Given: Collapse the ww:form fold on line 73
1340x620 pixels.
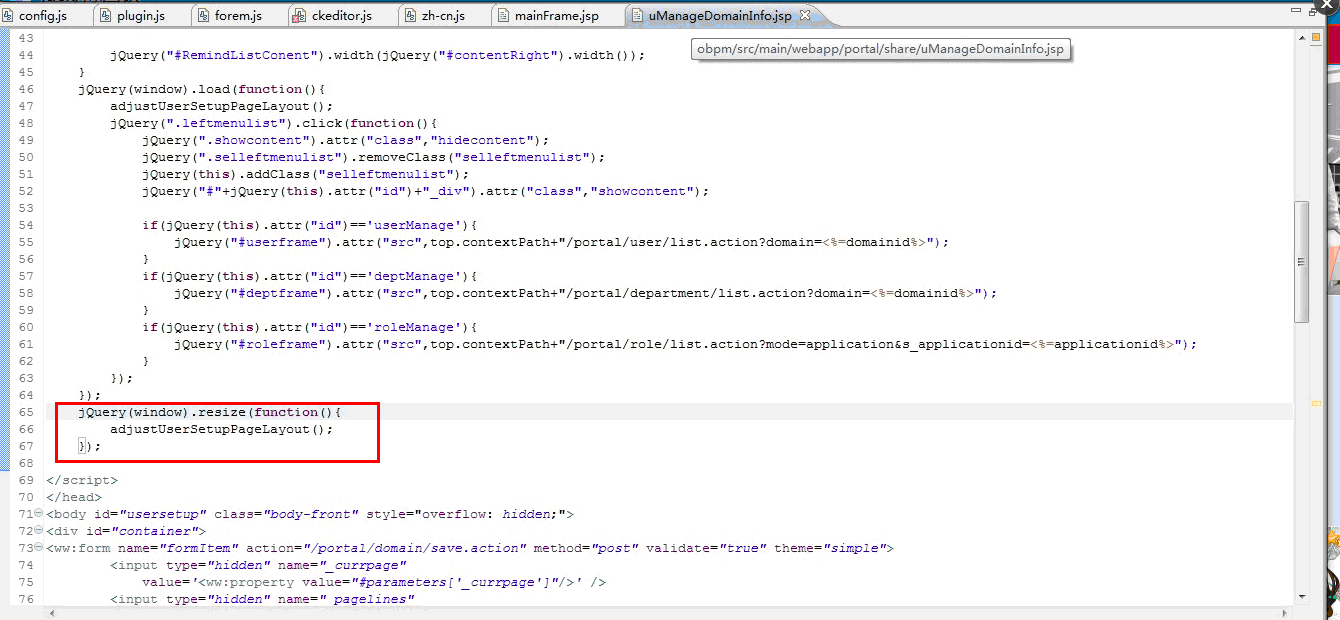Looking at the screenshot, I should (x=38, y=548).
